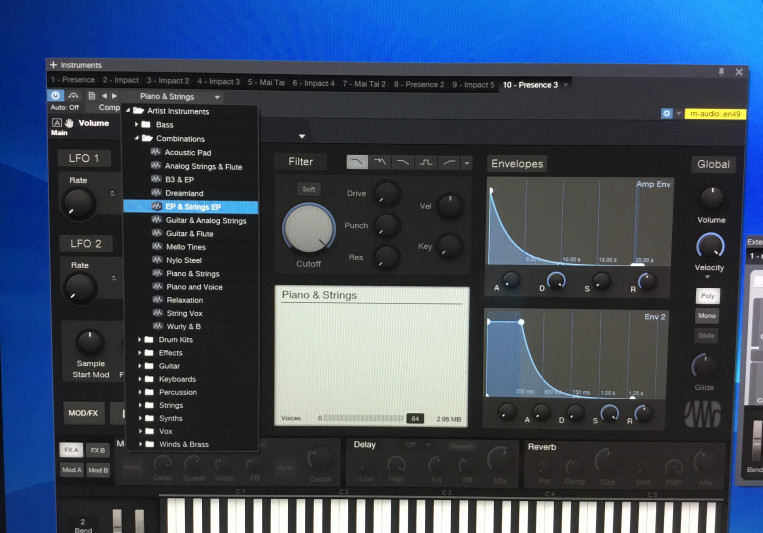Open dropdown arrow after 10 - Presence 3 tab

(566, 85)
